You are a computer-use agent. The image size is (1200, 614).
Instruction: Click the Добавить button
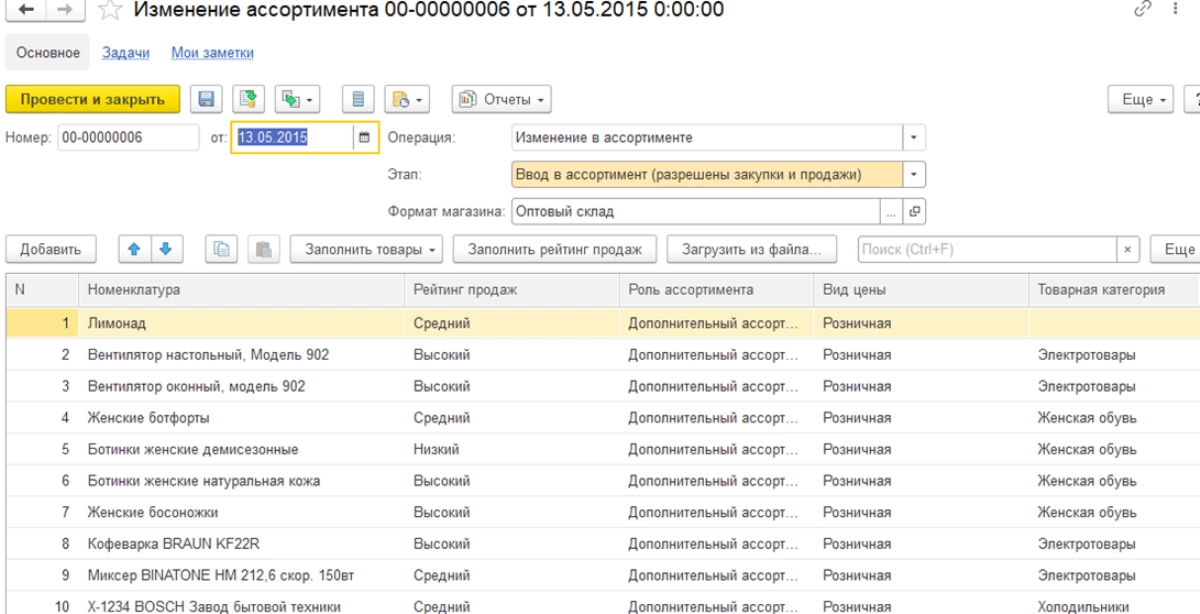point(51,249)
